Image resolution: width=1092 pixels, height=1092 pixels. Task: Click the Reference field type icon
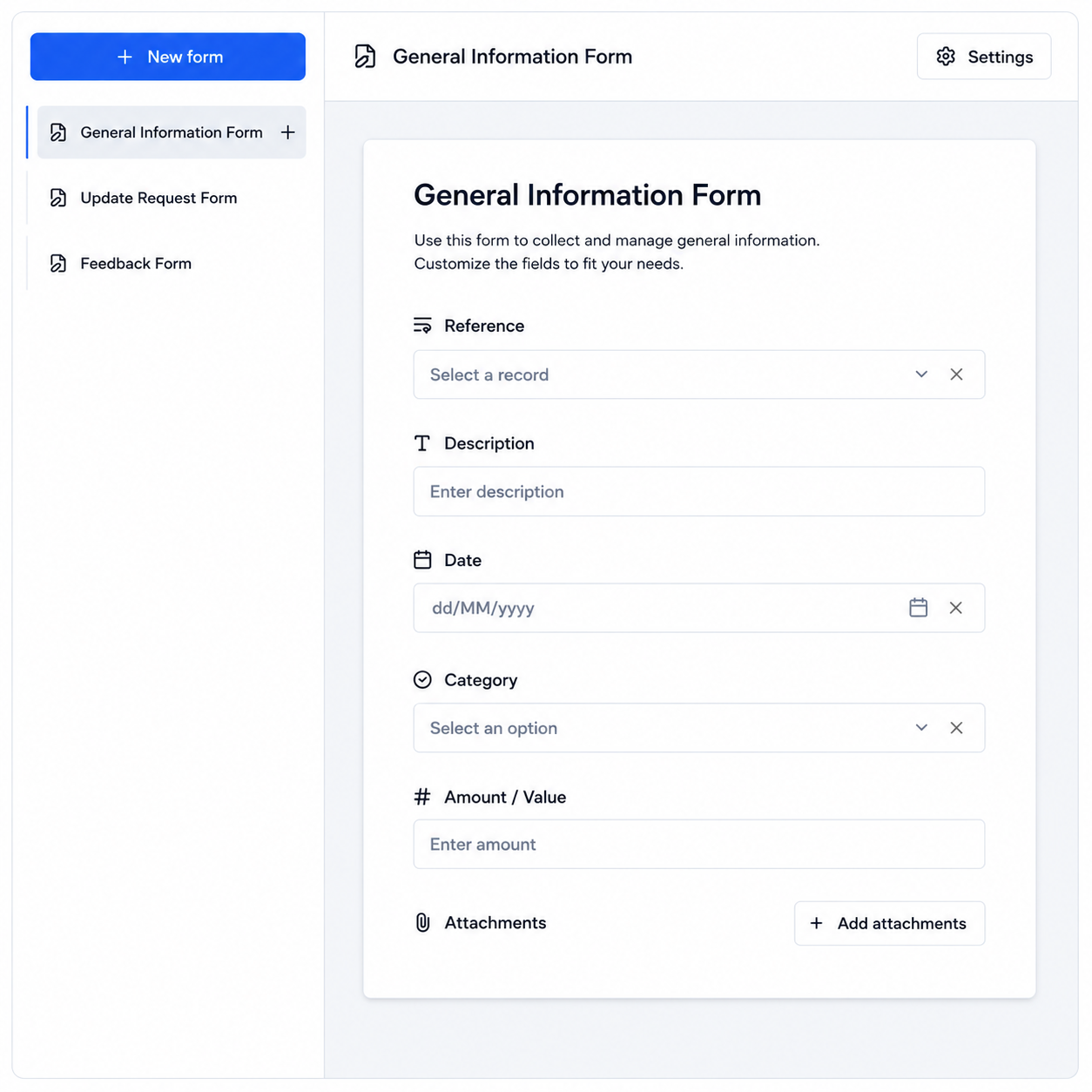pyautogui.click(x=422, y=326)
